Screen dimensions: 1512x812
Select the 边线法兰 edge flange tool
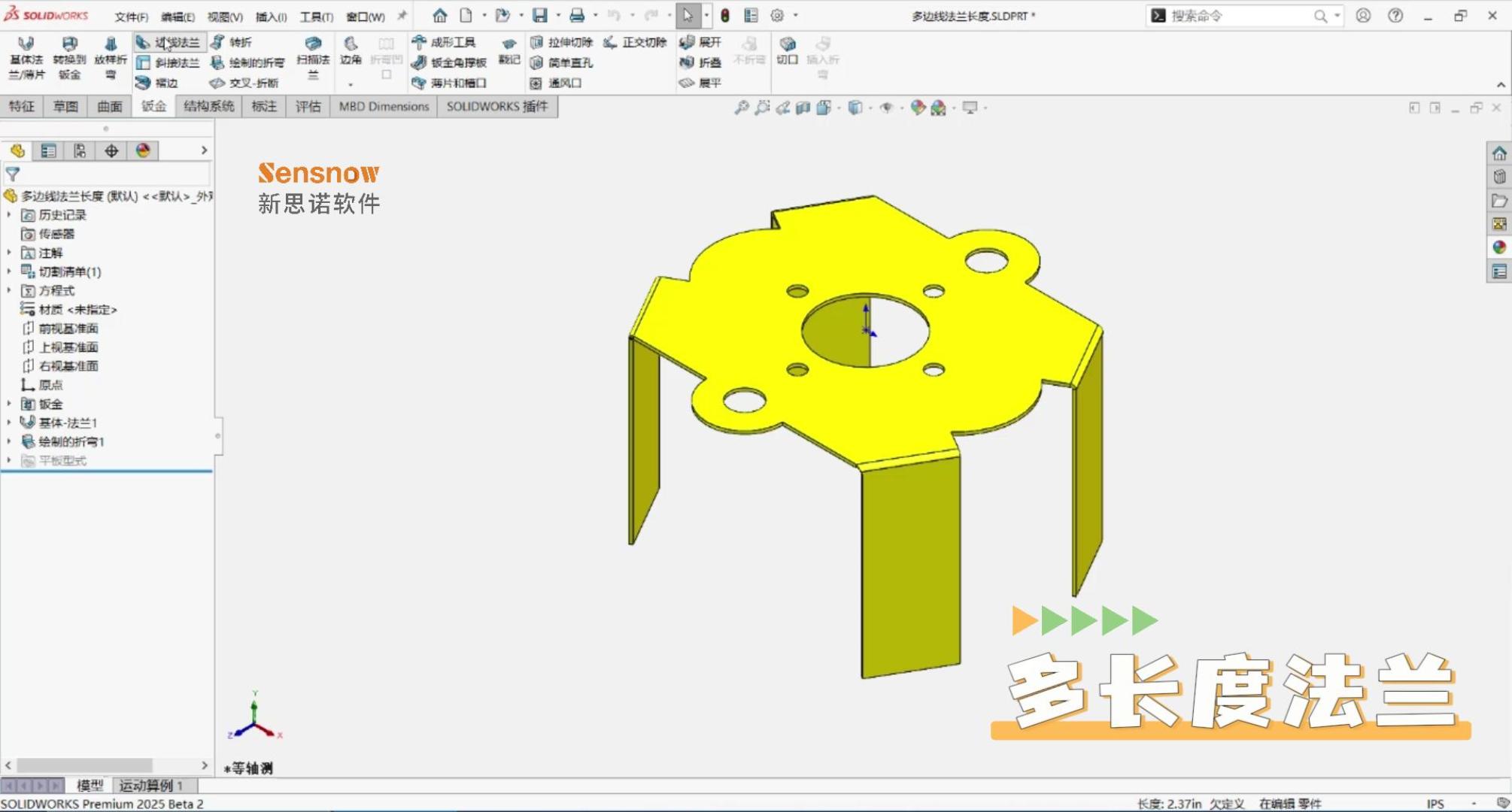pyautogui.click(x=169, y=43)
